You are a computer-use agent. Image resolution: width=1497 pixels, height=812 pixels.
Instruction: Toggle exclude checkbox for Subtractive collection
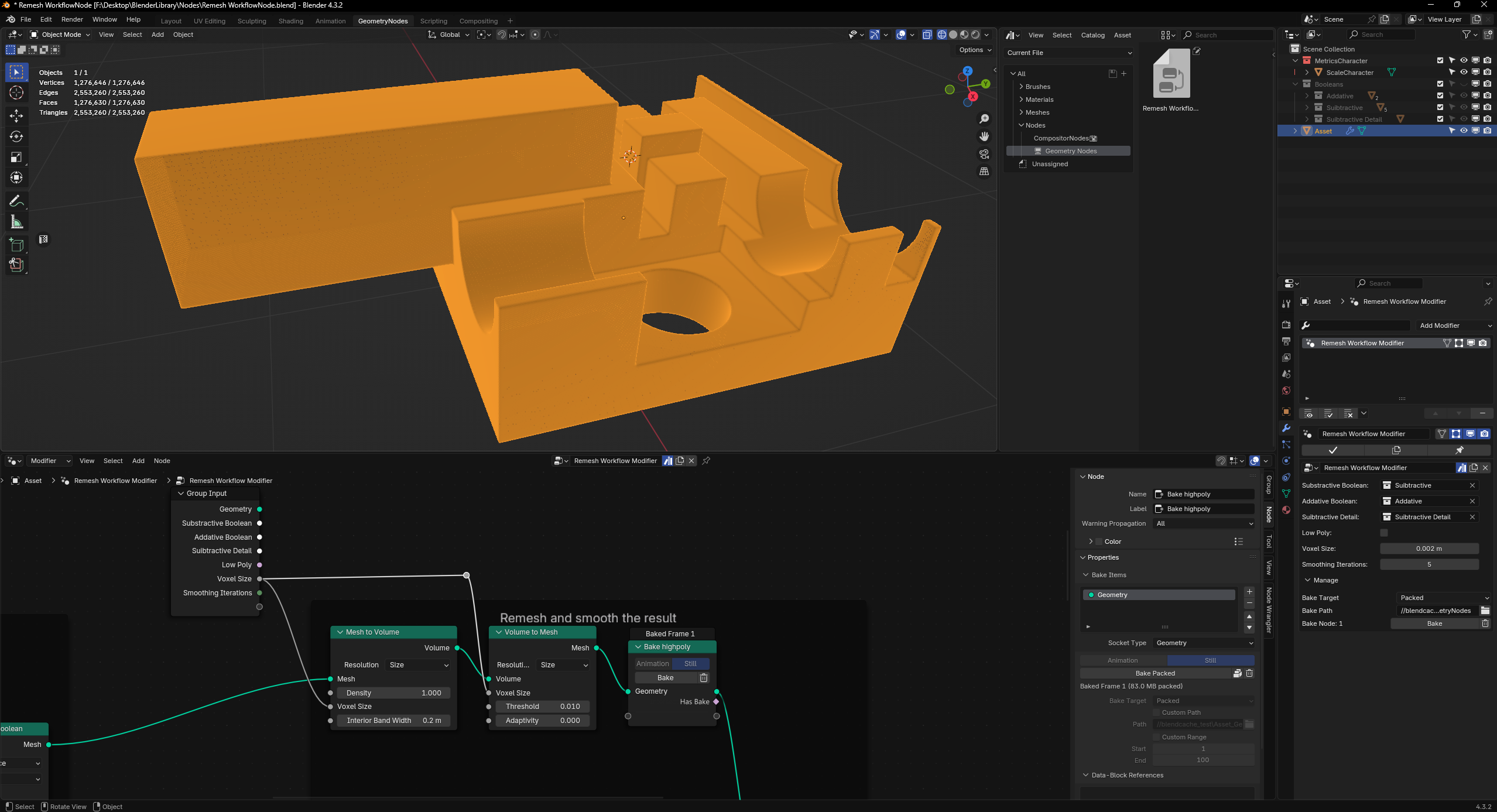point(1440,108)
